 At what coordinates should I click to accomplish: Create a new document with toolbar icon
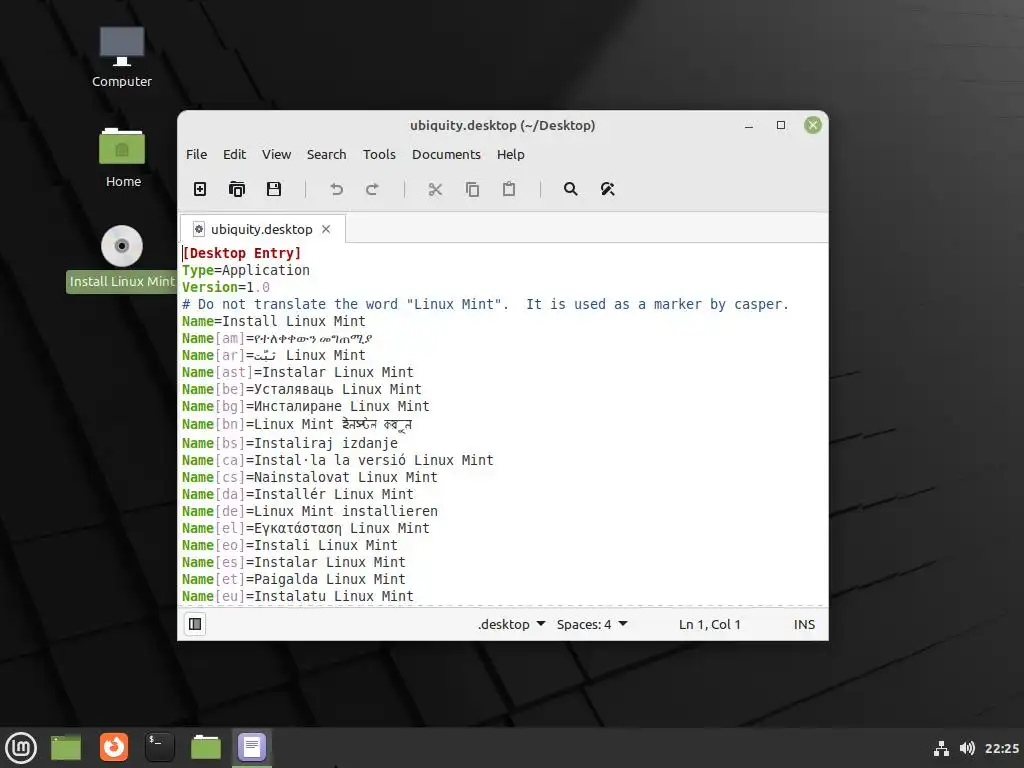click(x=200, y=189)
